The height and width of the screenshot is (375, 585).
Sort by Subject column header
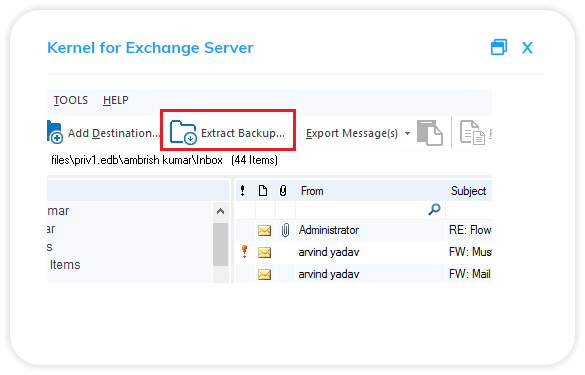pyautogui.click(x=469, y=191)
